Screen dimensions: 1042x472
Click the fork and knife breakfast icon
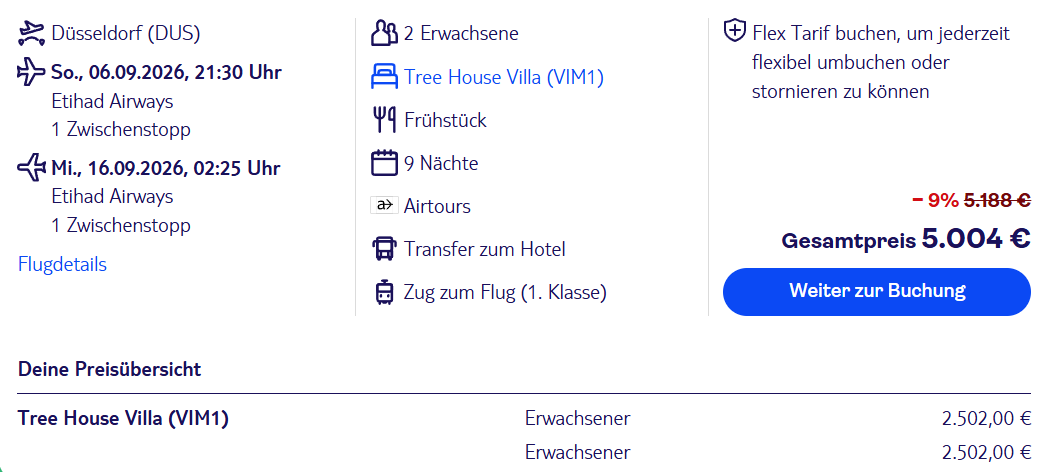pyautogui.click(x=384, y=120)
